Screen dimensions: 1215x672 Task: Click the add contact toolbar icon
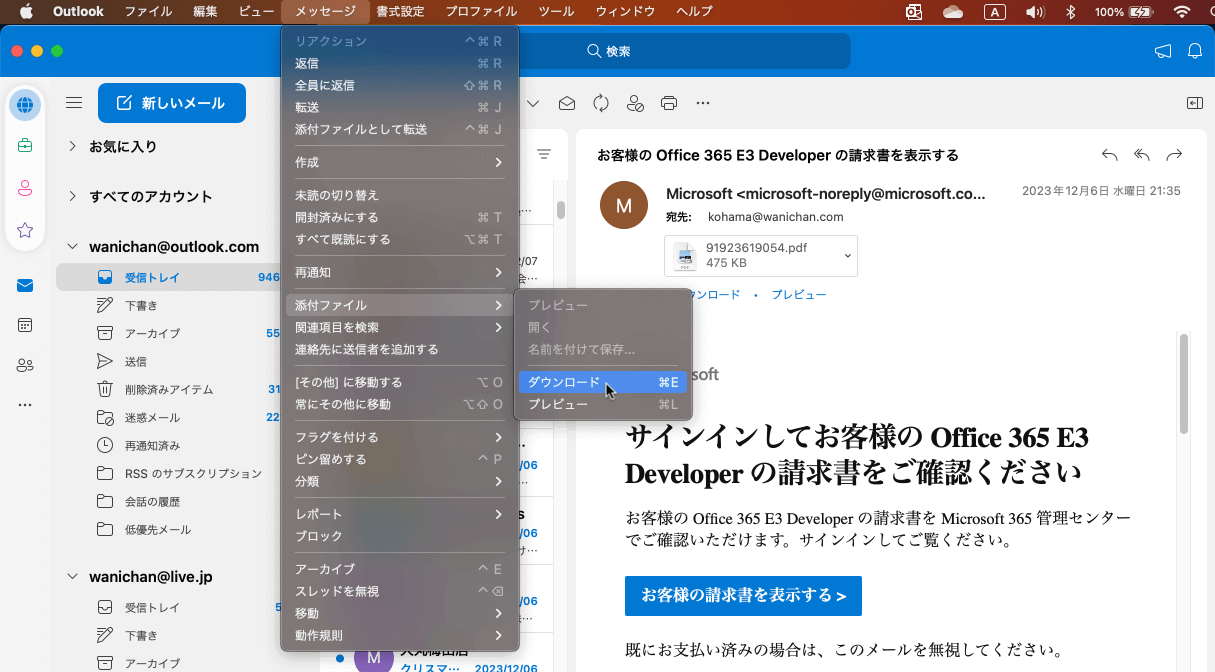[x=635, y=103]
